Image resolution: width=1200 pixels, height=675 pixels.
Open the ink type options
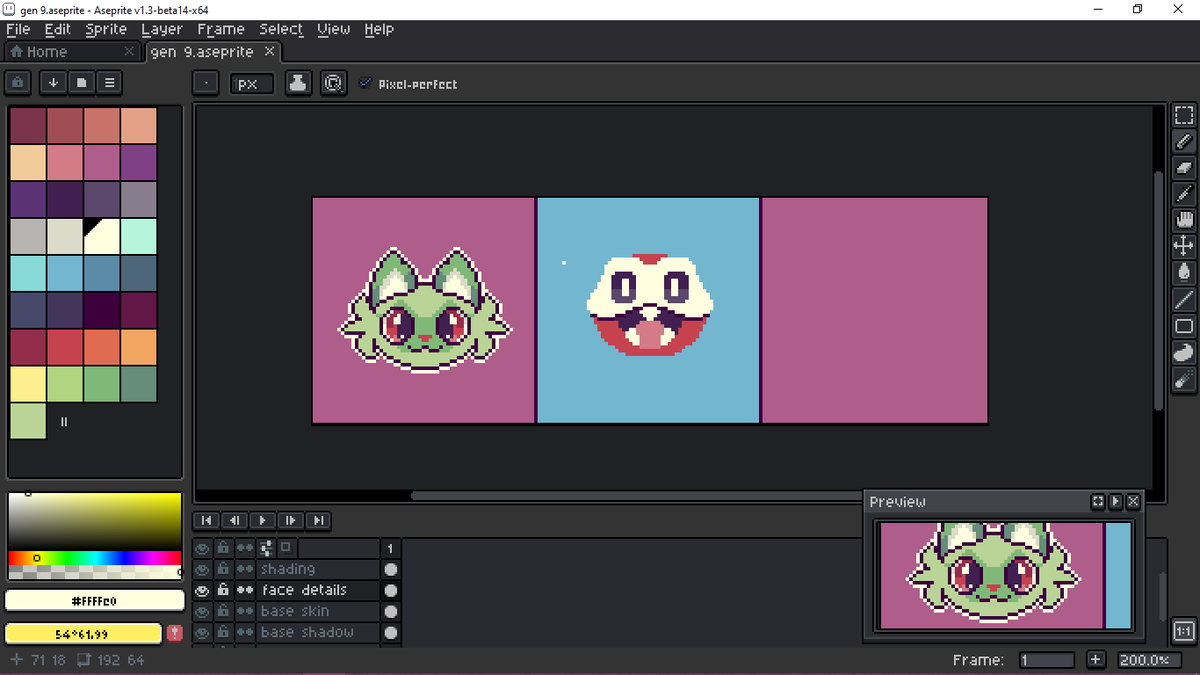299,84
